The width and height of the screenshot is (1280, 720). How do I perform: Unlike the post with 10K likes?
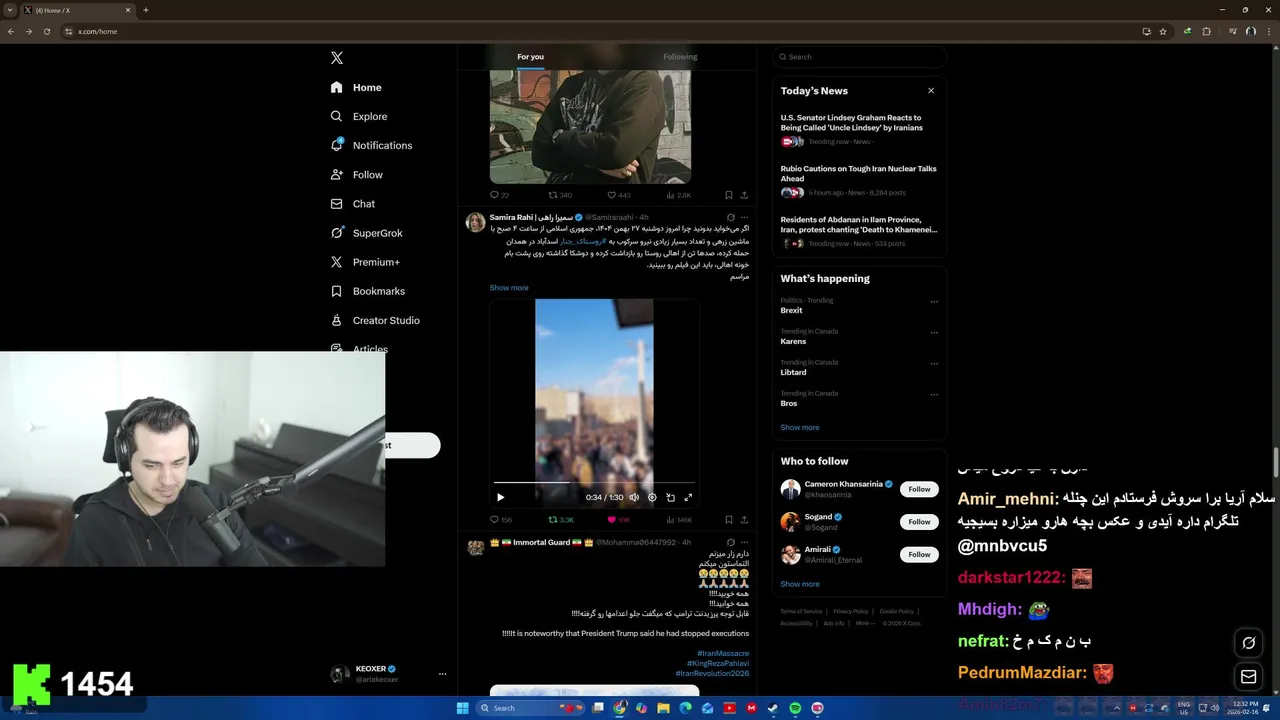point(618,520)
